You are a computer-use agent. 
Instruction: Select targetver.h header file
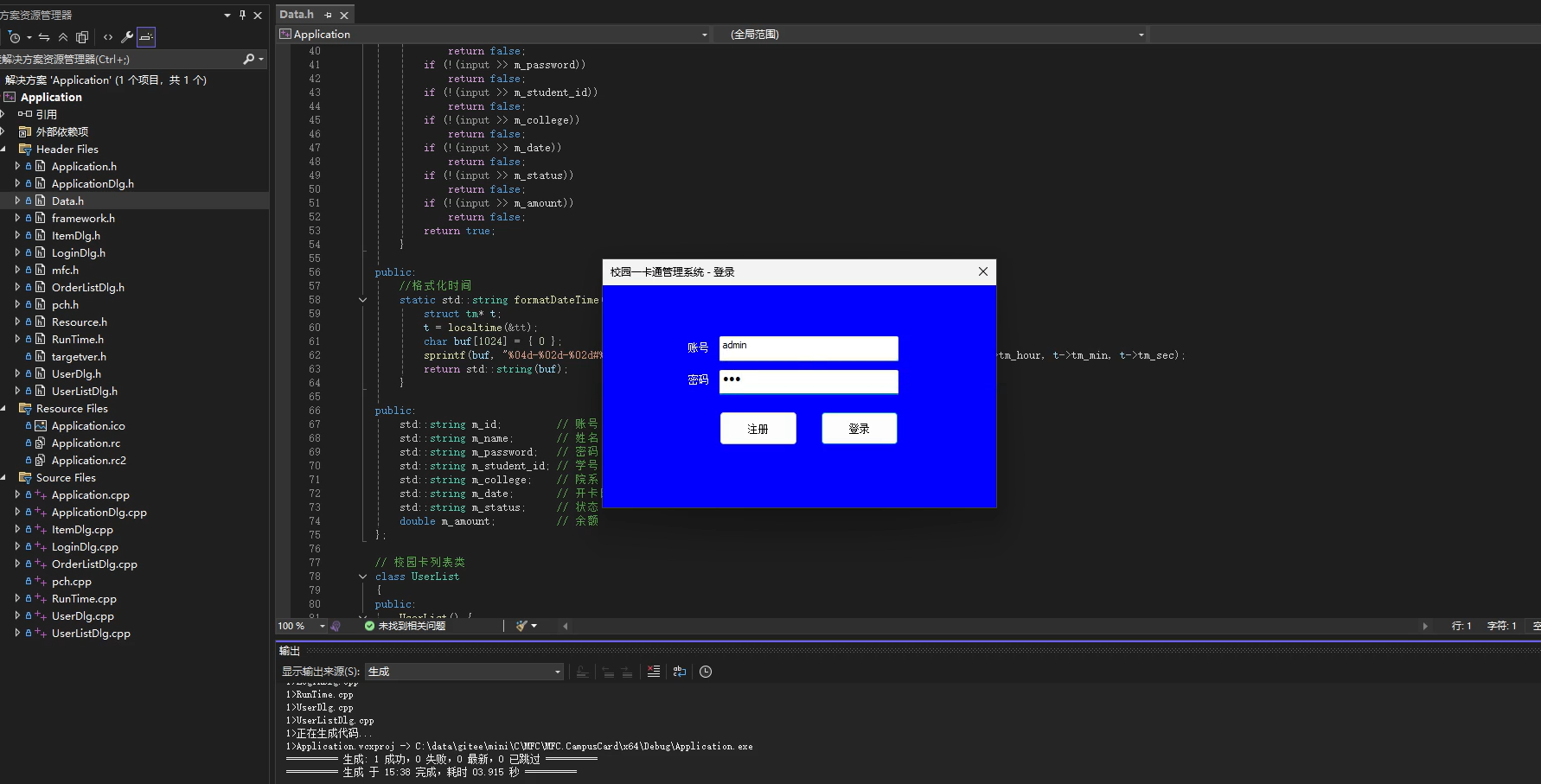pyautogui.click(x=79, y=356)
